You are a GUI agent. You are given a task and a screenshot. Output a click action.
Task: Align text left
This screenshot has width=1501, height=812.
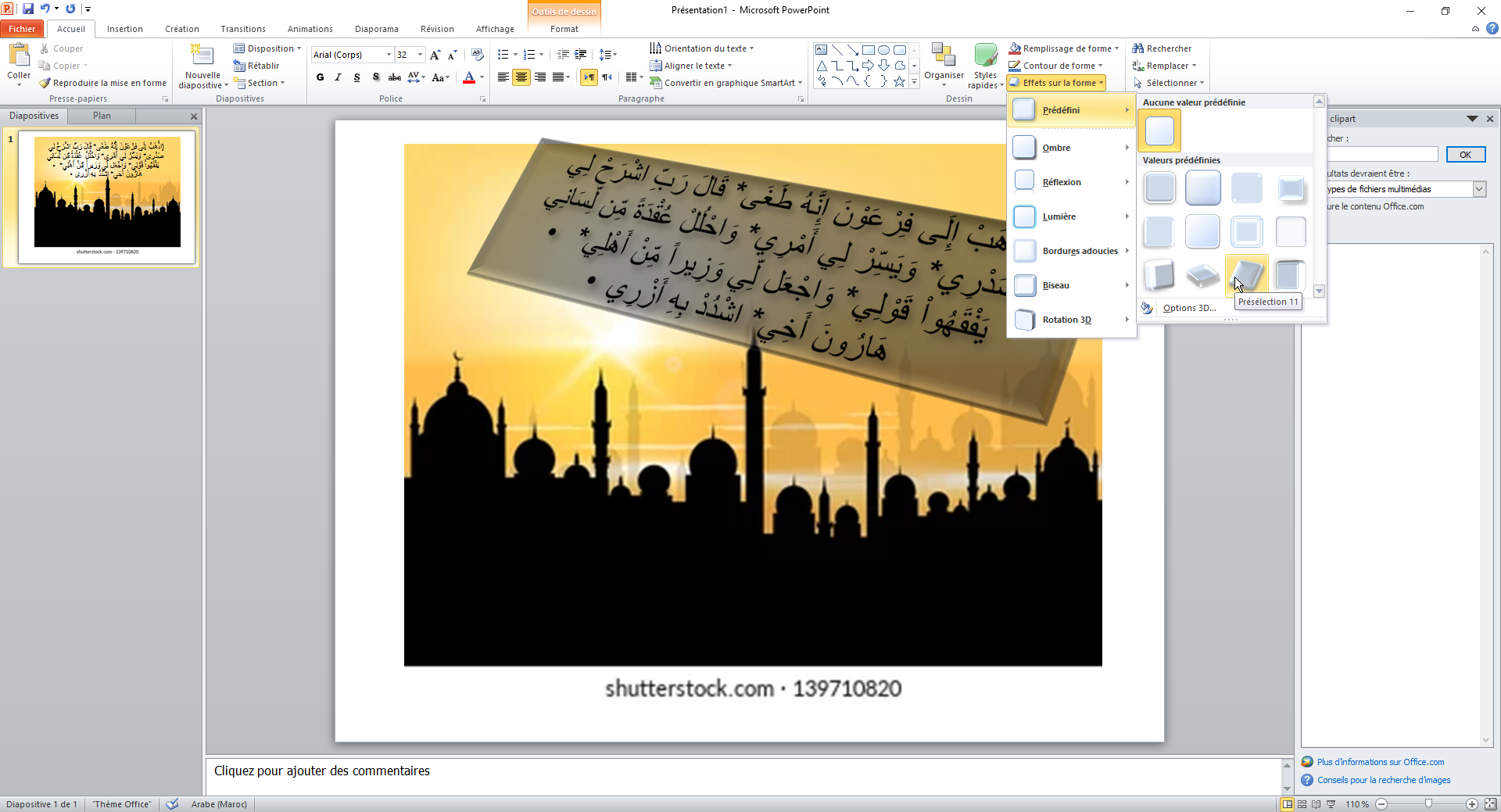[503, 77]
